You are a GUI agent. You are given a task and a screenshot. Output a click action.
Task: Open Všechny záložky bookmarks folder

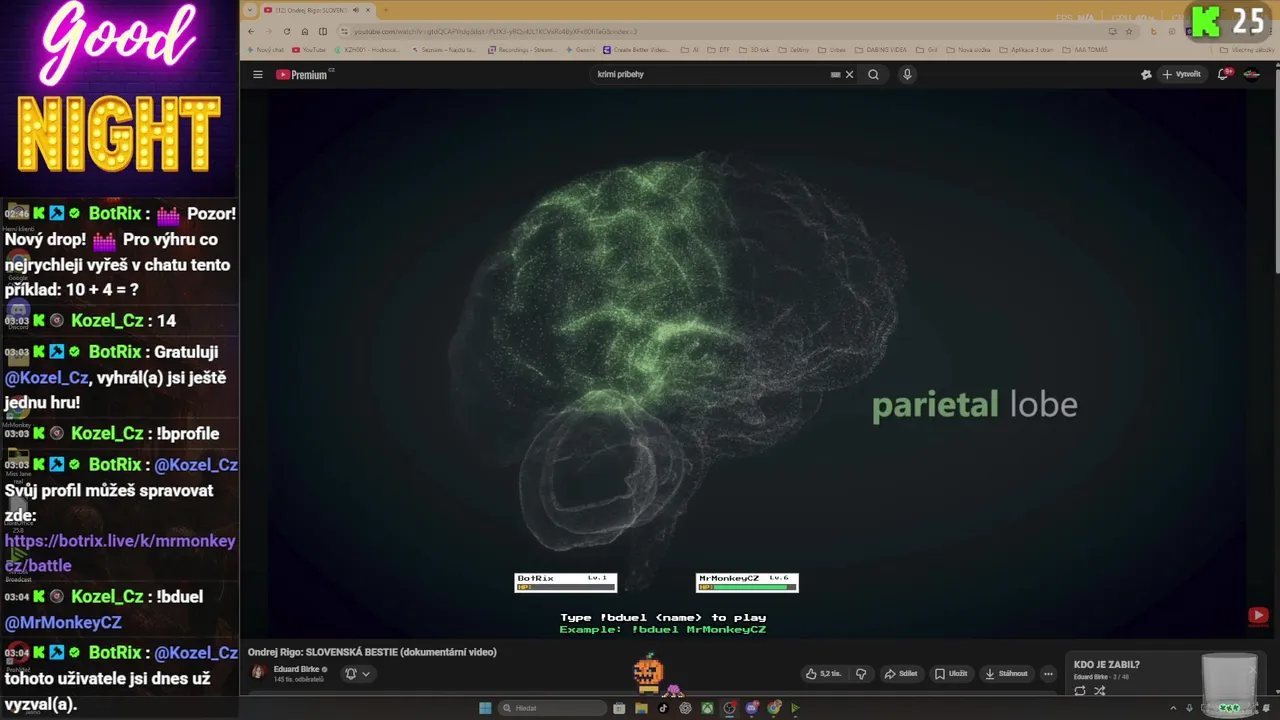coord(1247,49)
